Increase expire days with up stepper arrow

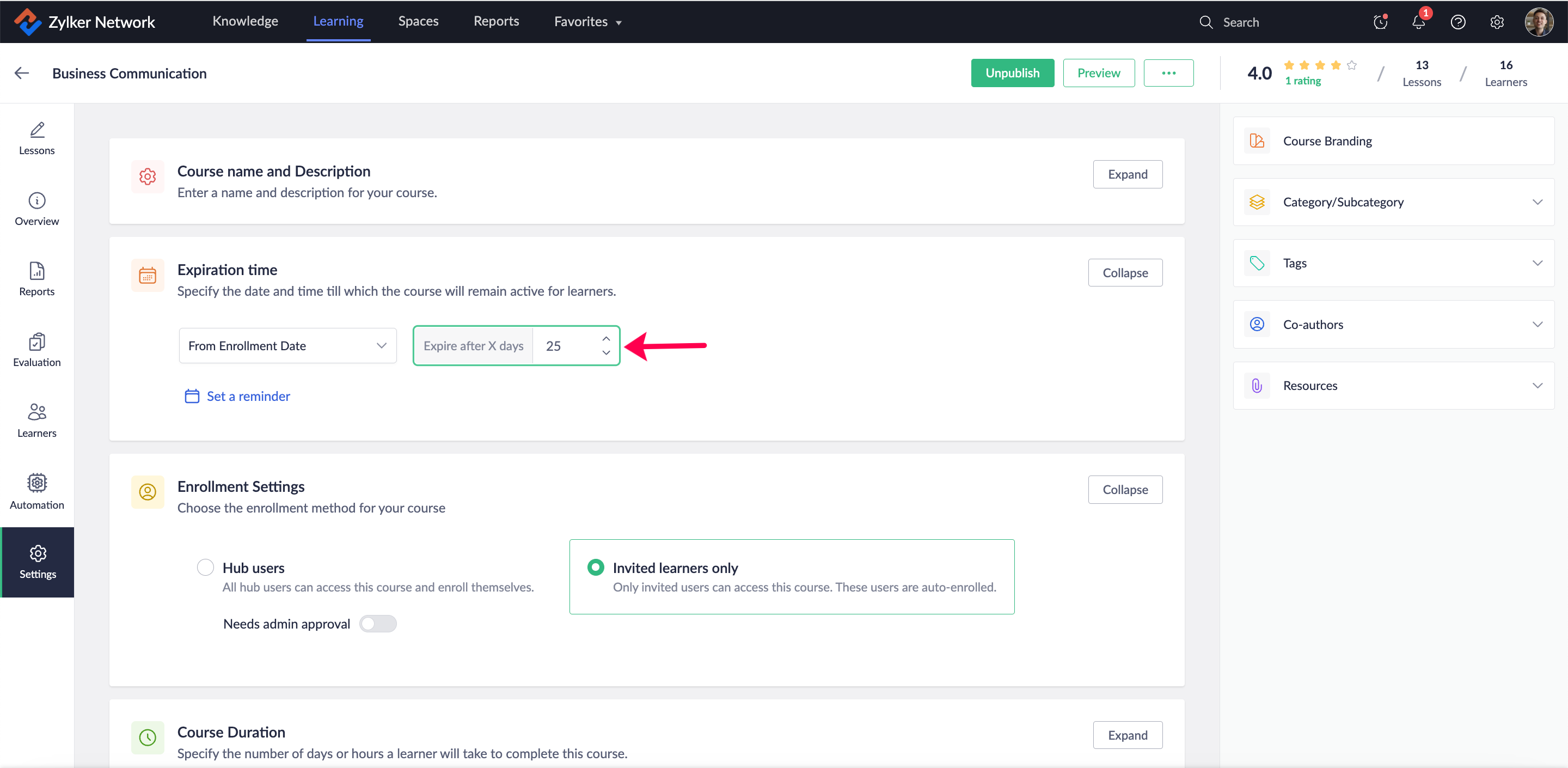605,339
